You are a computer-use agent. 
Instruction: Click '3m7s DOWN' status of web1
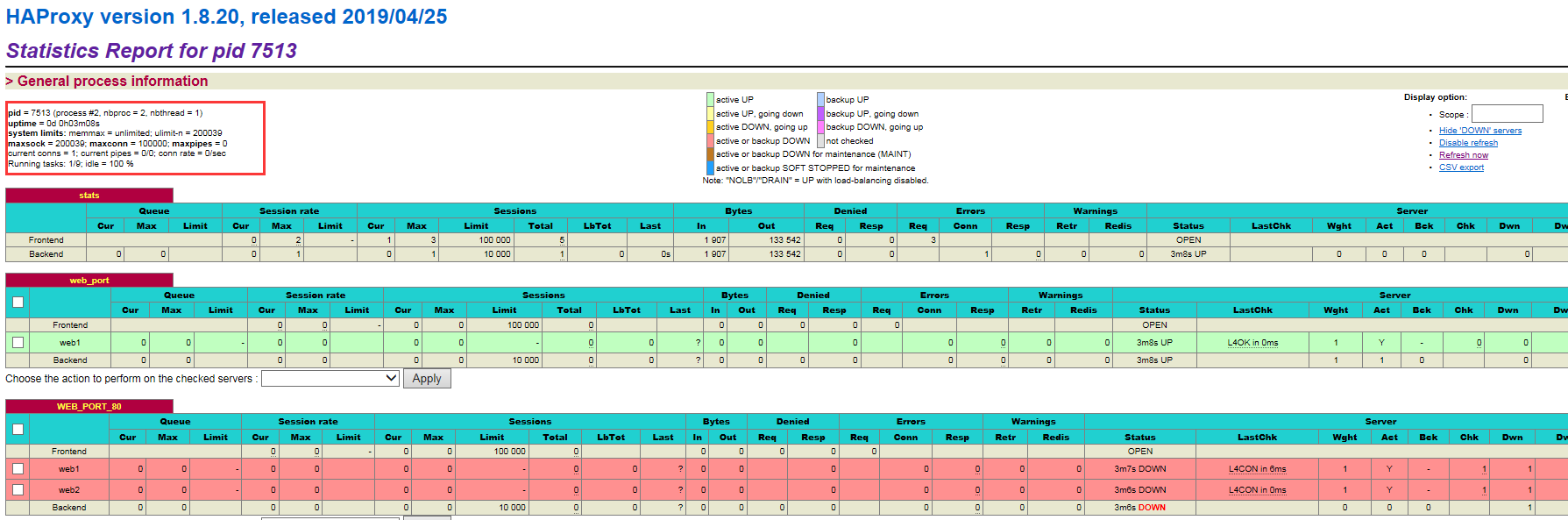(1140, 469)
